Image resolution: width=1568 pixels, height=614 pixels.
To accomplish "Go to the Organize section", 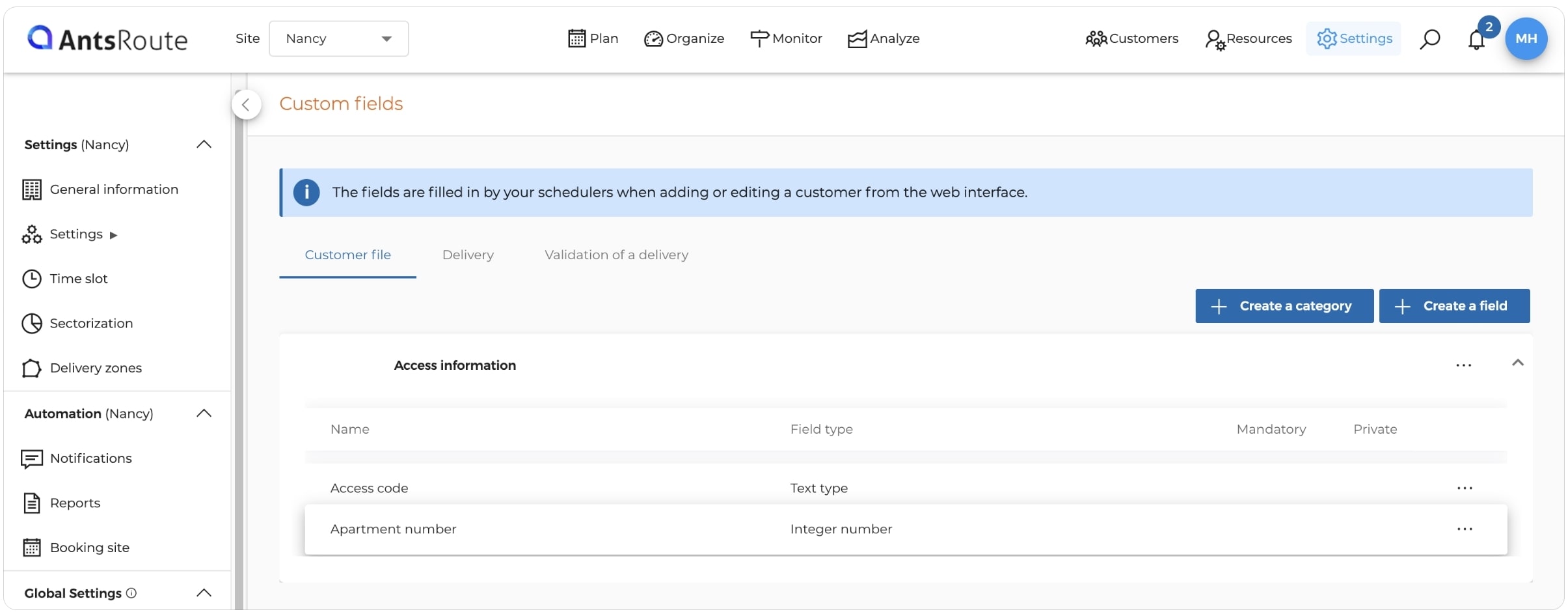I will point(684,38).
